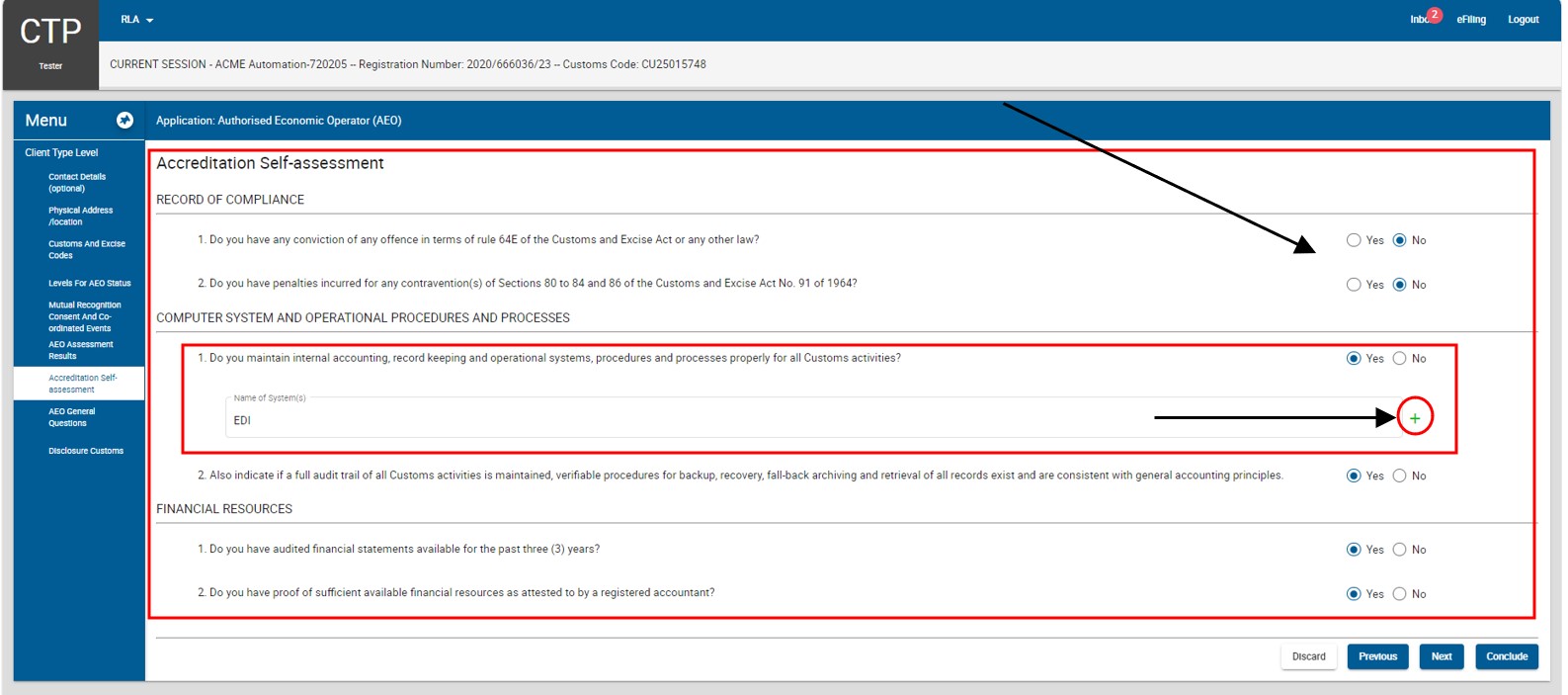The height and width of the screenshot is (695, 1568).
Task: Click the green plus add-system icon
Action: (x=1415, y=418)
